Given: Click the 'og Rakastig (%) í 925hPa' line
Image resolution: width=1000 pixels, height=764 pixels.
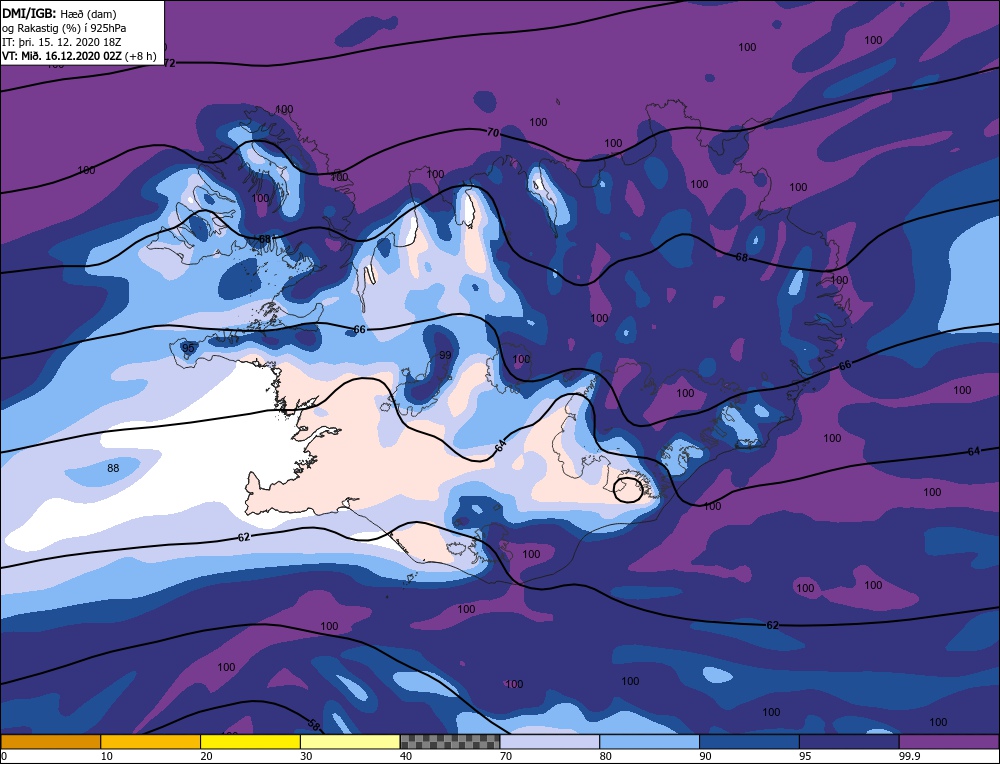Looking at the screenshot, I should [64, 28].
